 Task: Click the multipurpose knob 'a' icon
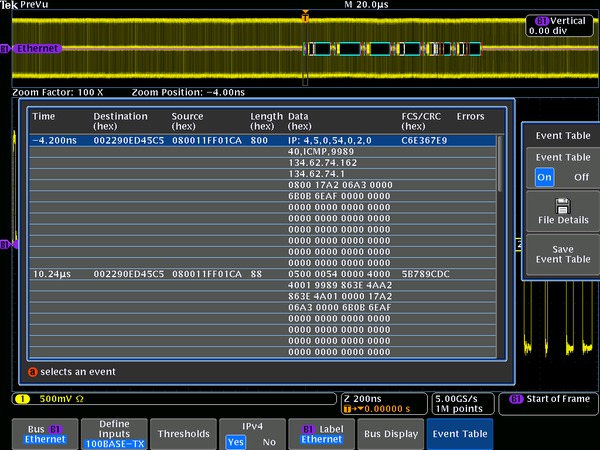(x=32, y=372)
